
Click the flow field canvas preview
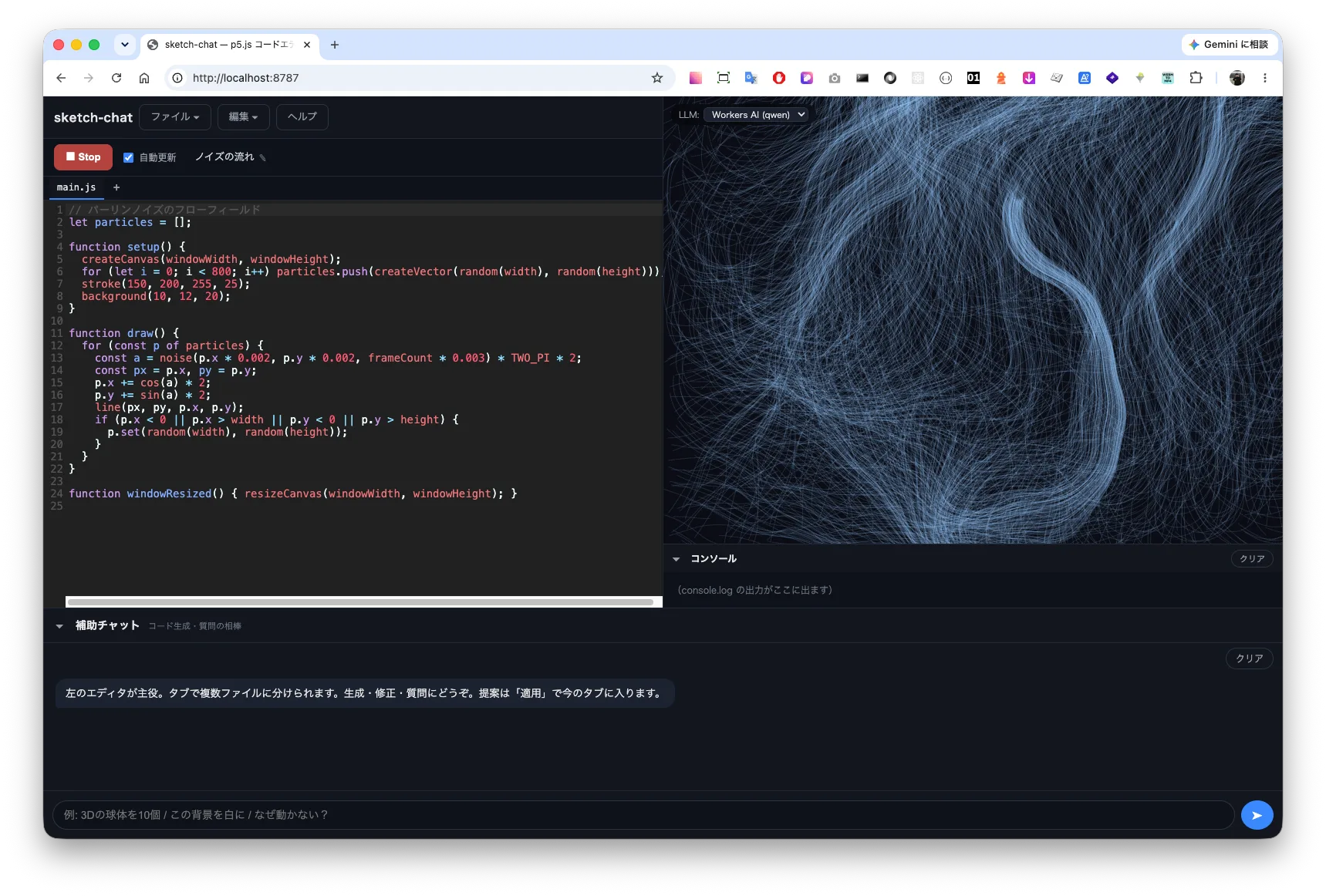click(x=973, y=320)
